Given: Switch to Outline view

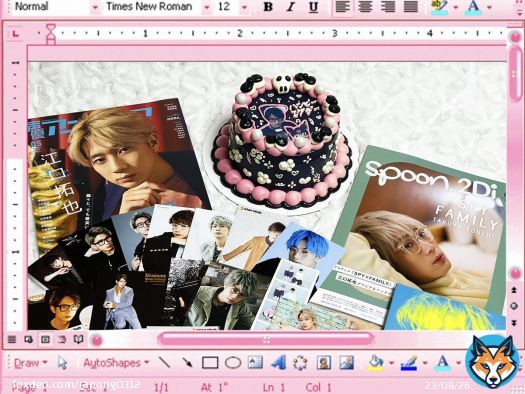Looking at the screenshot, I should [62, 339].
